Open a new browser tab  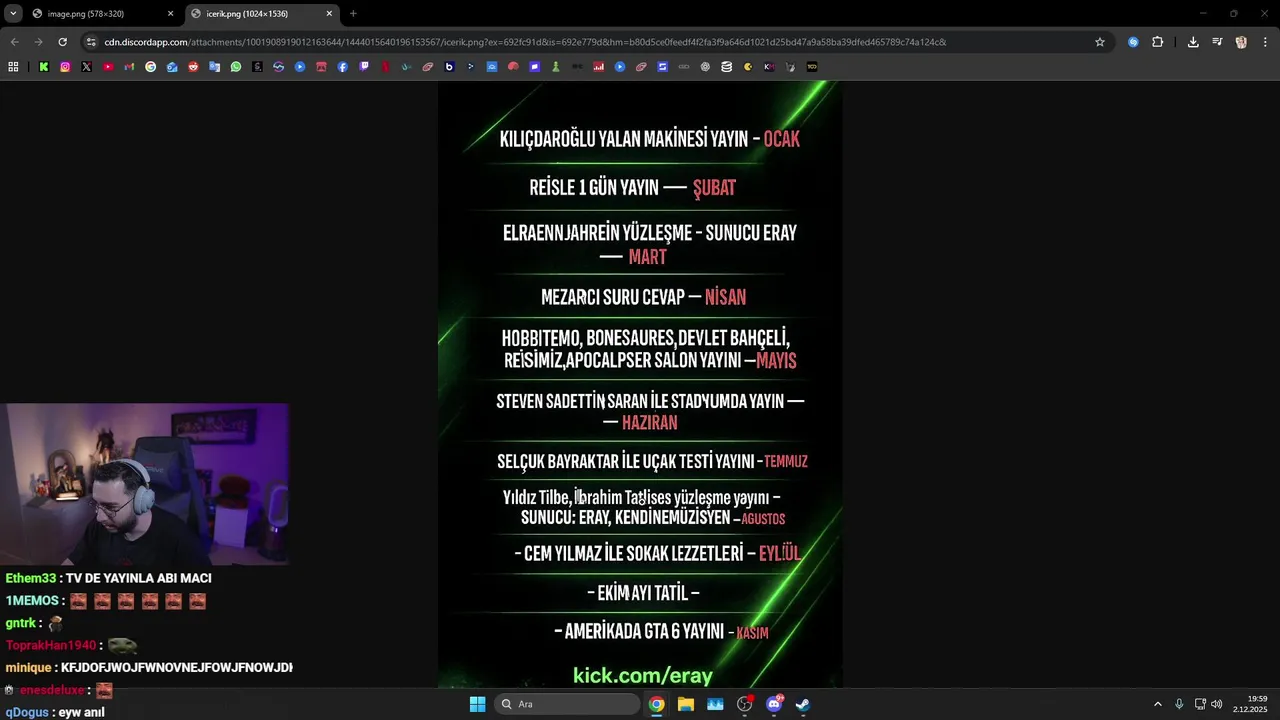tap(353, 14)
